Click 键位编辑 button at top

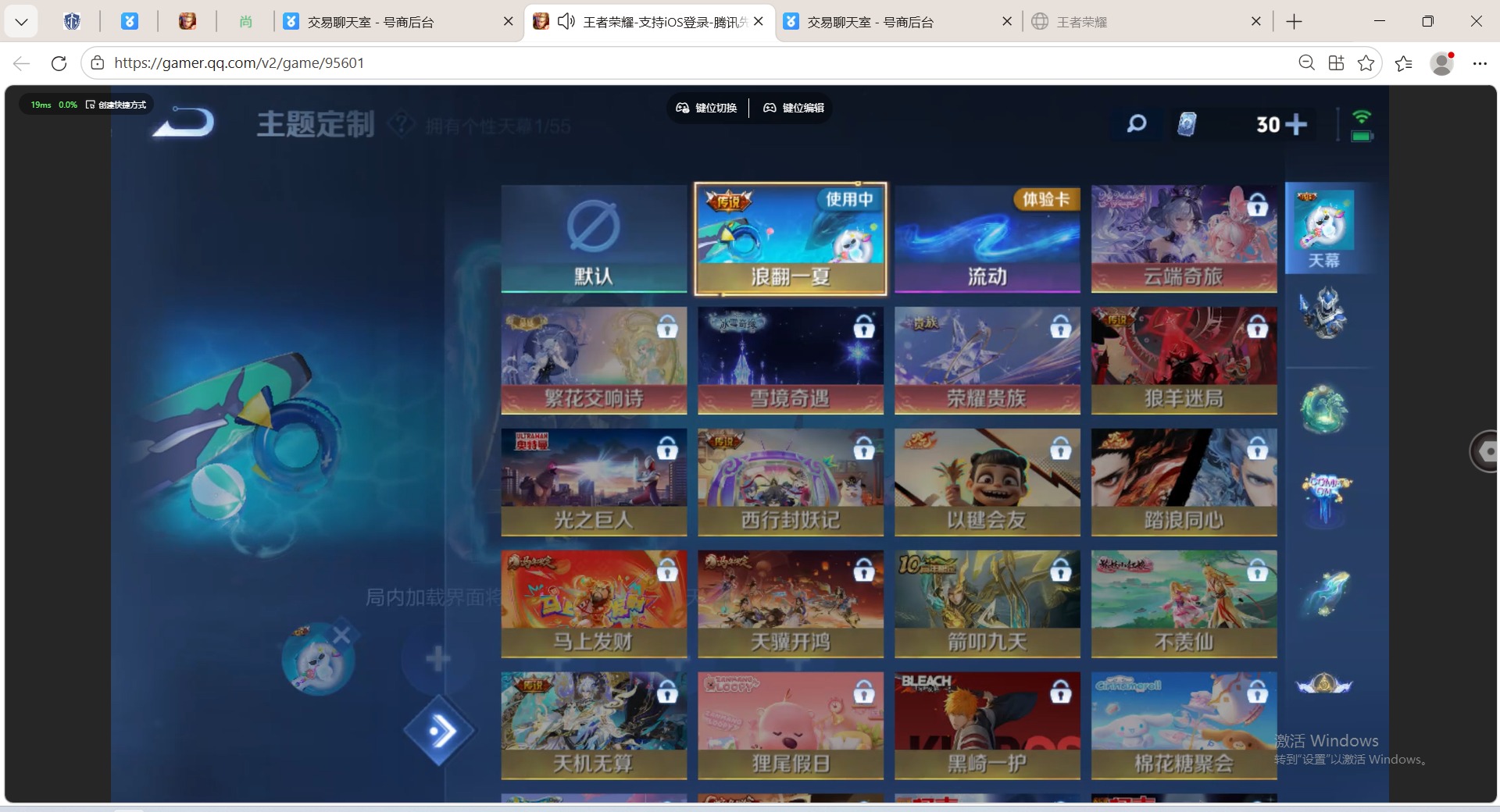(793, 108)
